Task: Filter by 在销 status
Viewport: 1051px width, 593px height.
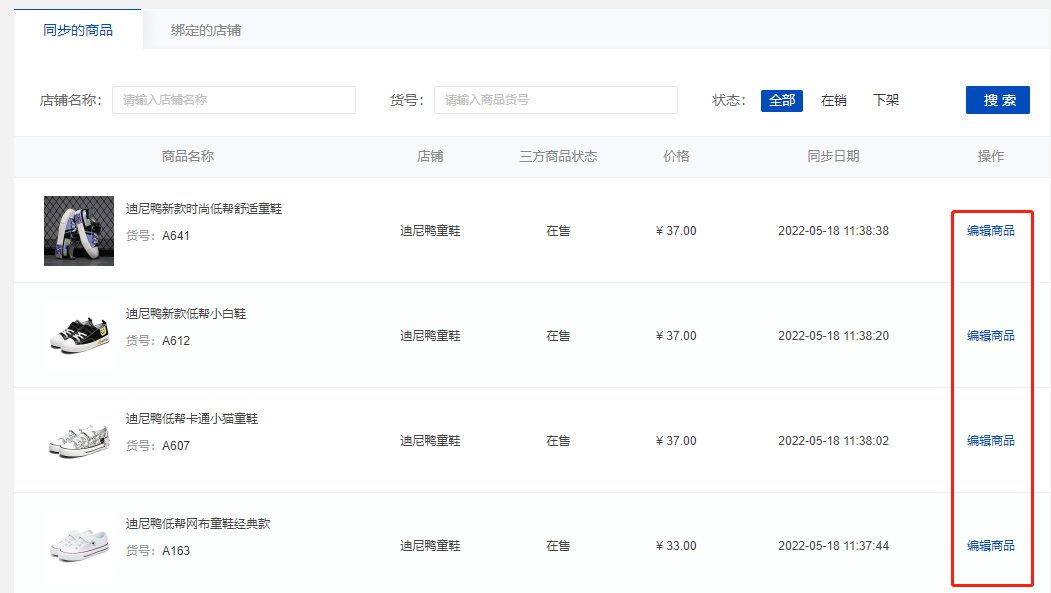Action: 833,100
